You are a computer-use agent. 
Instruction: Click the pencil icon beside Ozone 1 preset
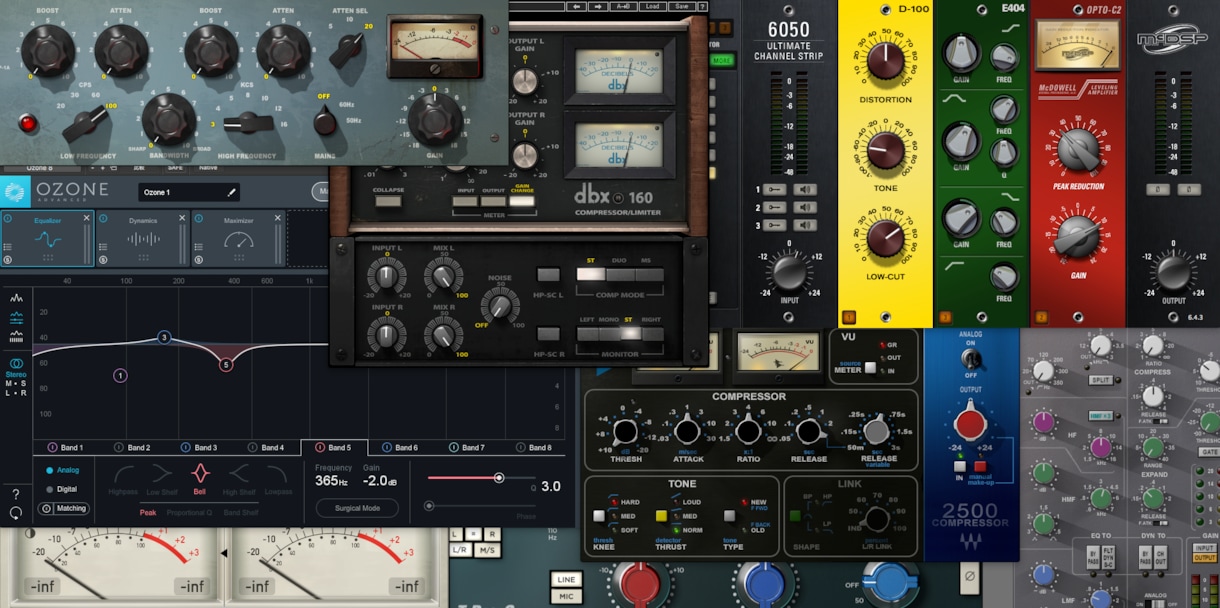pos(232,192)
